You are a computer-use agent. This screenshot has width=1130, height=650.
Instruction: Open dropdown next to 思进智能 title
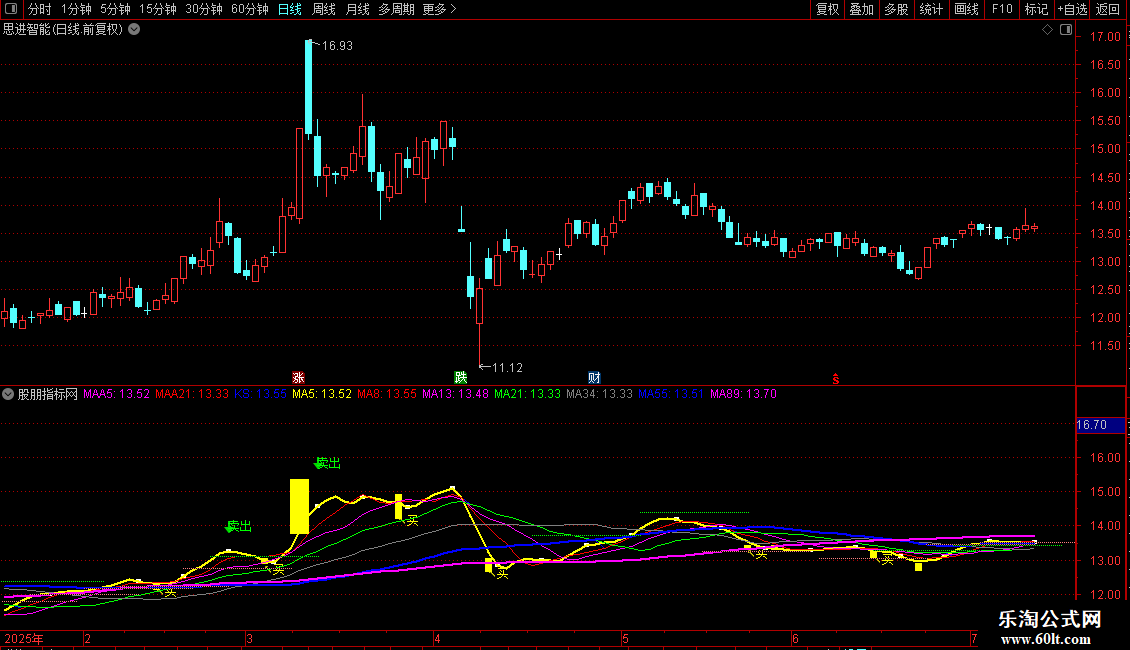134,30
